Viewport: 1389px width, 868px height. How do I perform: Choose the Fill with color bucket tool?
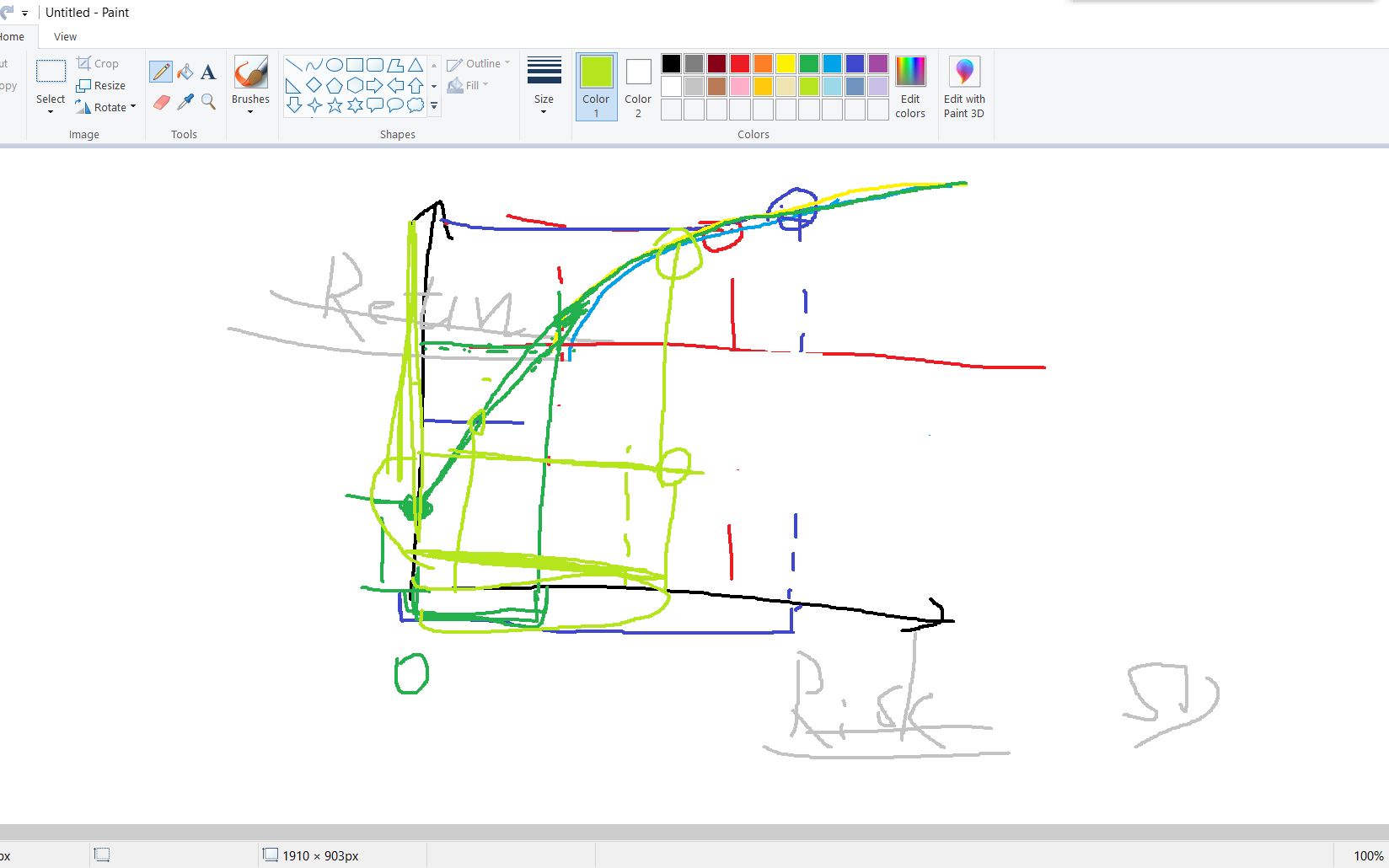185,72
